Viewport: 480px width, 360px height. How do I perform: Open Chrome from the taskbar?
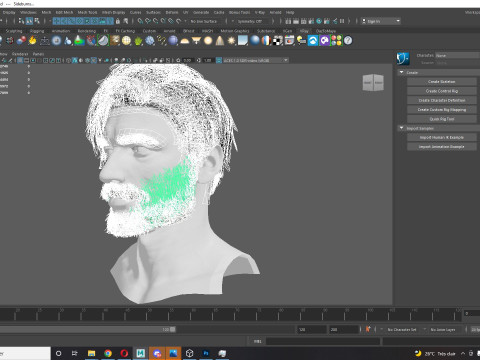(108, 353)
